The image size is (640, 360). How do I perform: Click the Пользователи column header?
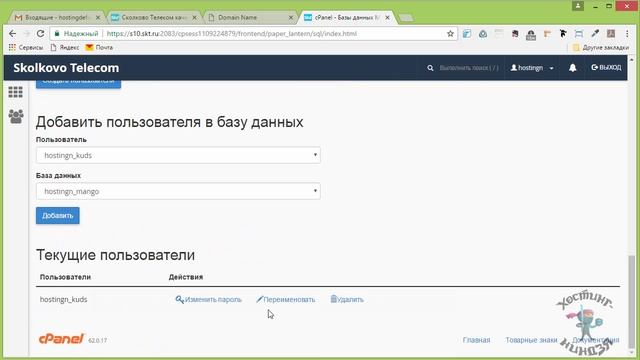pos(65,277)
